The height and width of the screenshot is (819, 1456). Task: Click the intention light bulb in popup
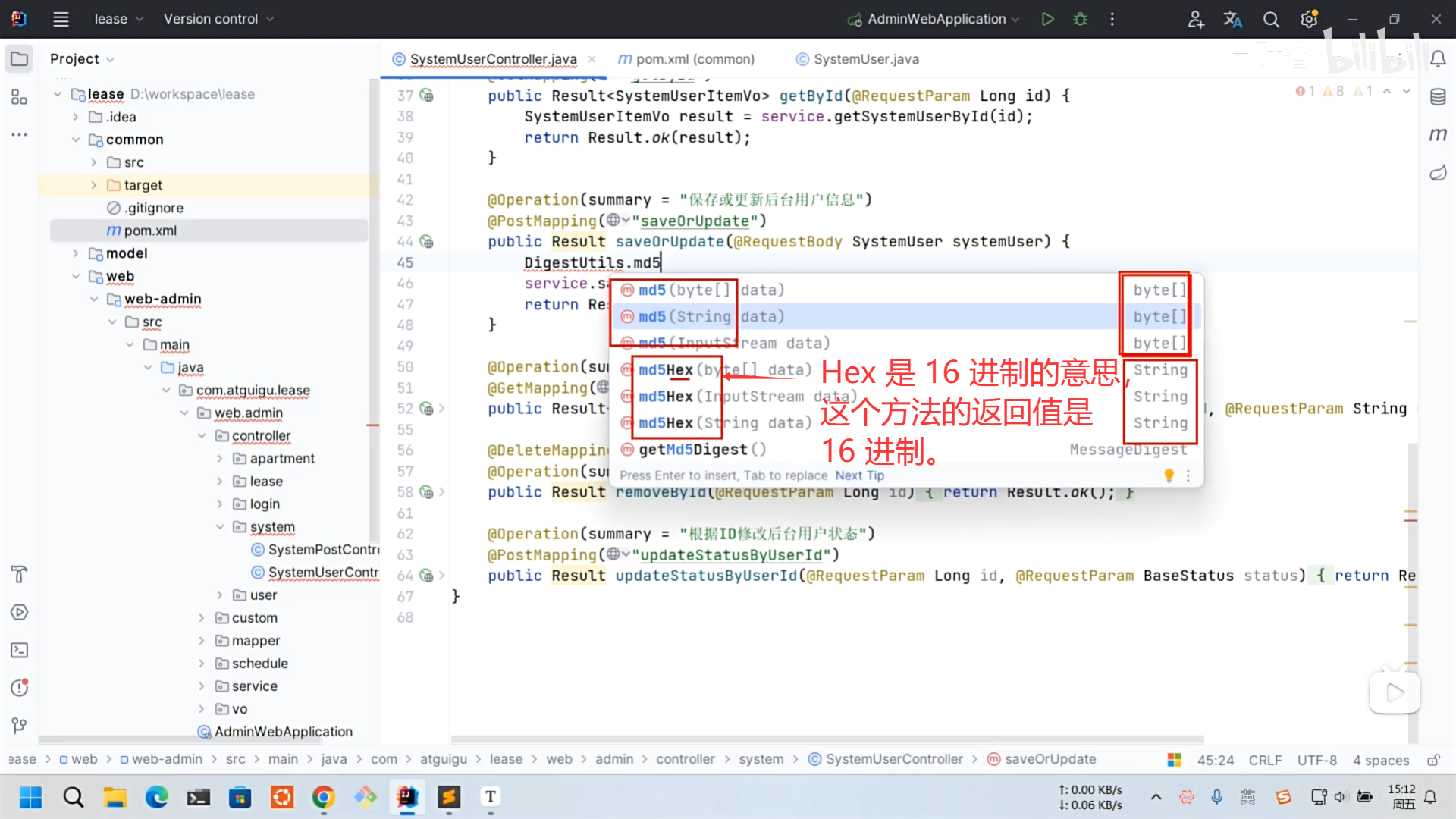pyautogui.click(x=1169, y=475)
